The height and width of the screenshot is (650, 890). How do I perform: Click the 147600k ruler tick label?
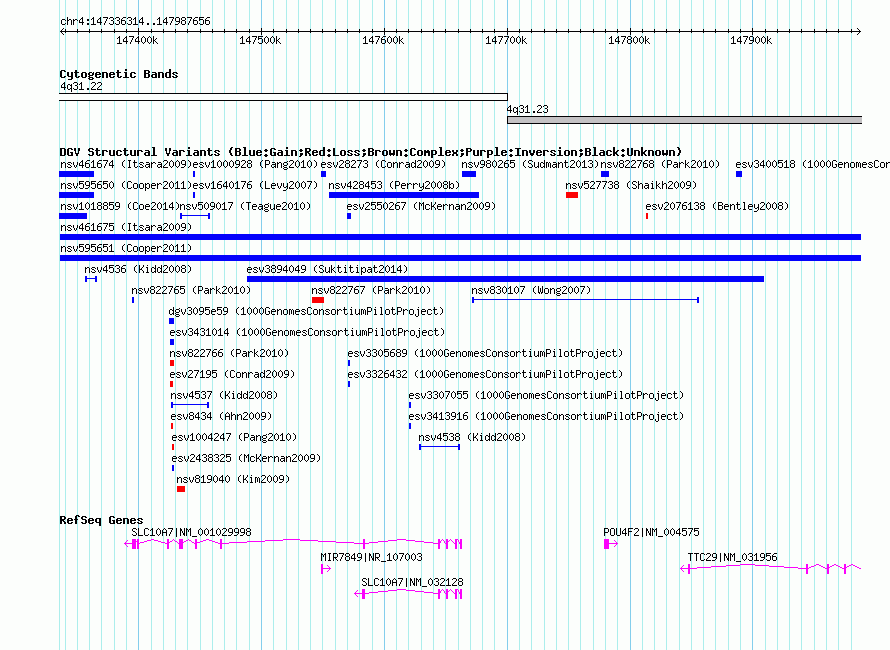click(383, 41)
